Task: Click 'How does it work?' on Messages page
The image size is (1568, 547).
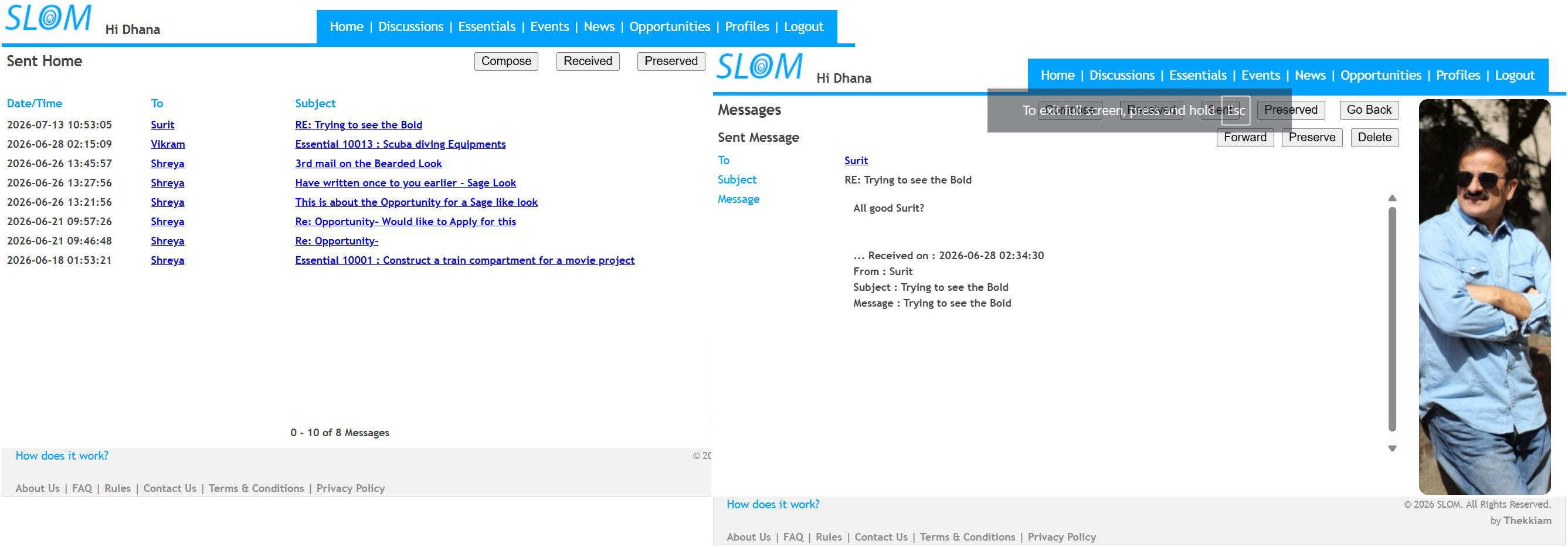Action: point(773,504)
